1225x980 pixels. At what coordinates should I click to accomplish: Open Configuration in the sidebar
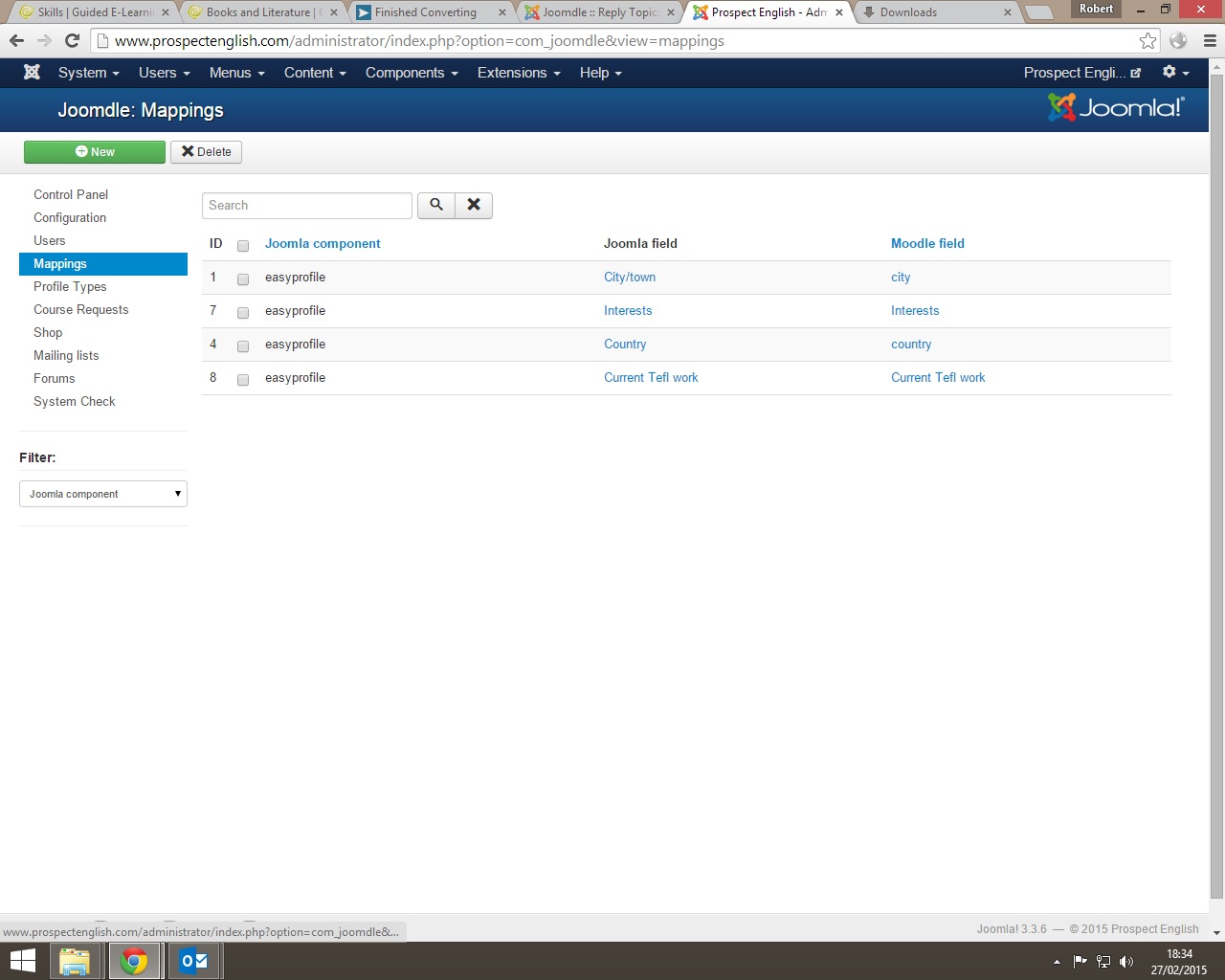click(x=70, y=217)
